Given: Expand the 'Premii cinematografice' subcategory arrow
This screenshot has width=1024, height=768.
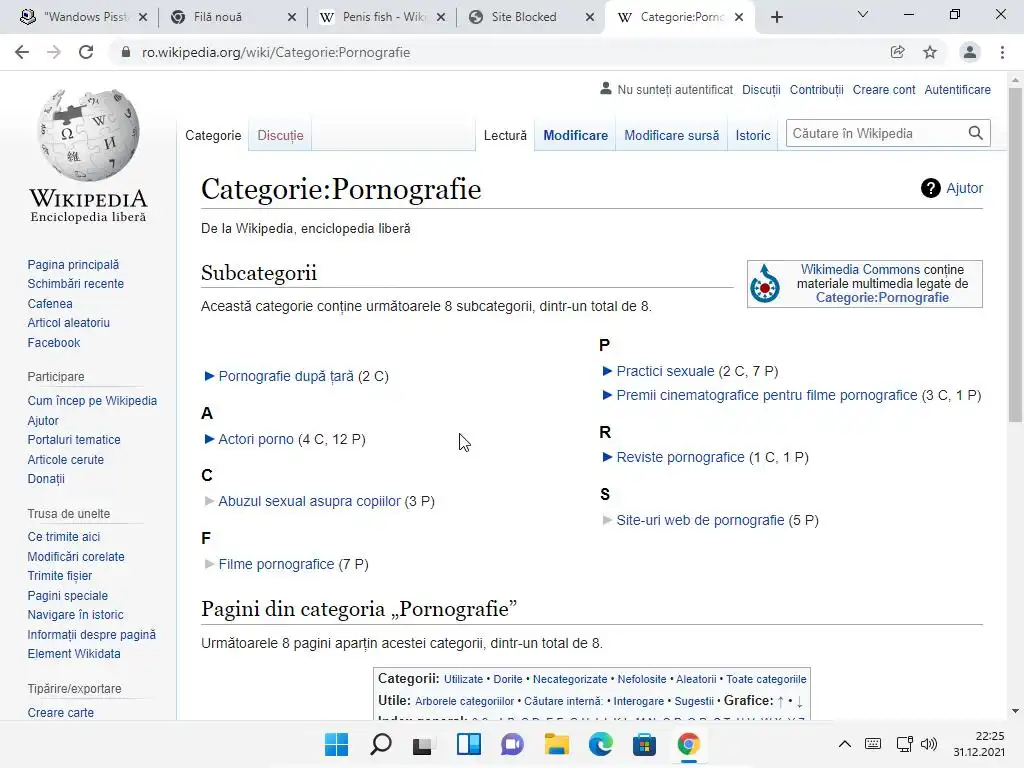Looking at the screenshot, I should coord(607,395).
